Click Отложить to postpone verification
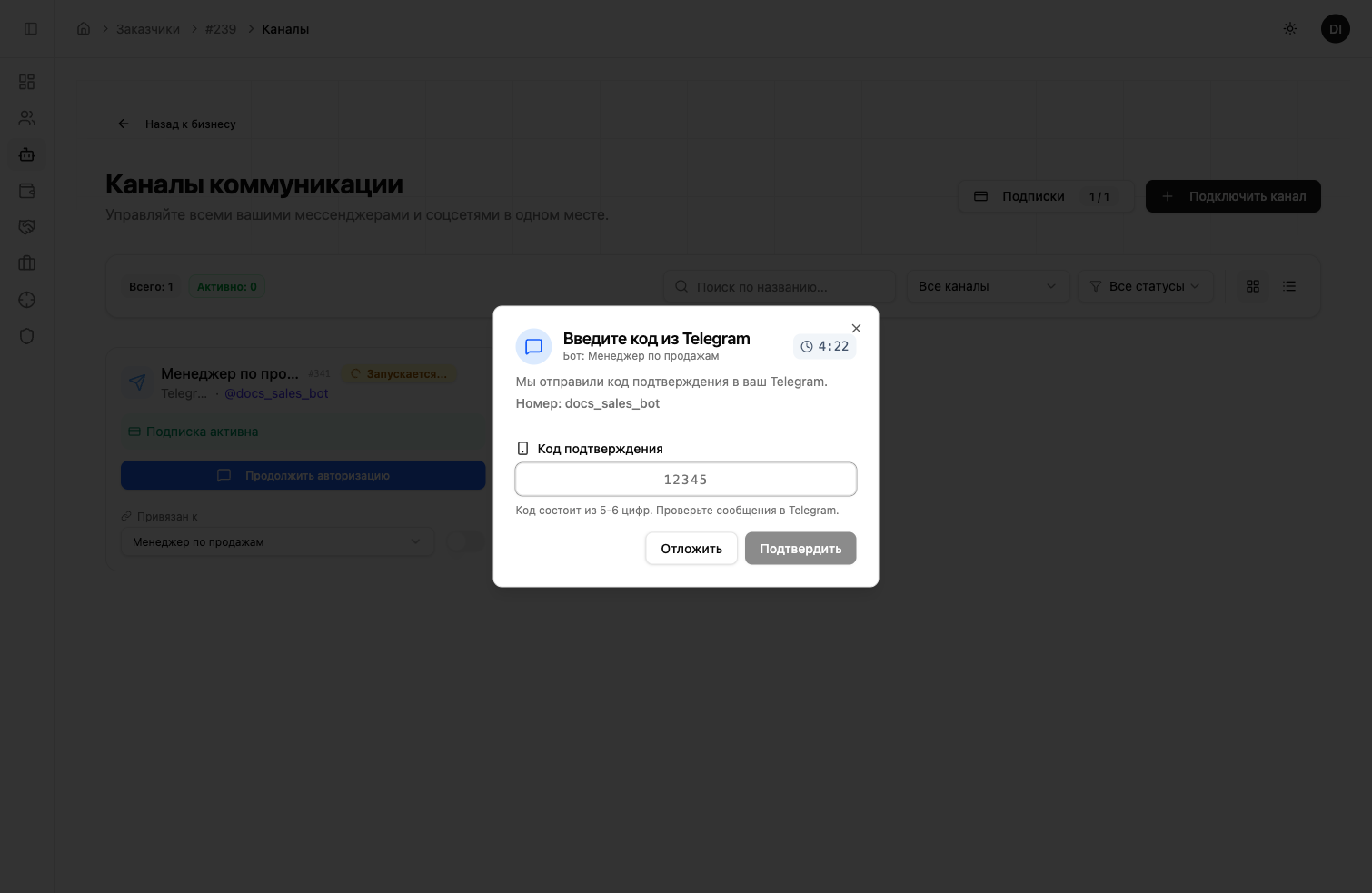 click(x=691, y=549)
